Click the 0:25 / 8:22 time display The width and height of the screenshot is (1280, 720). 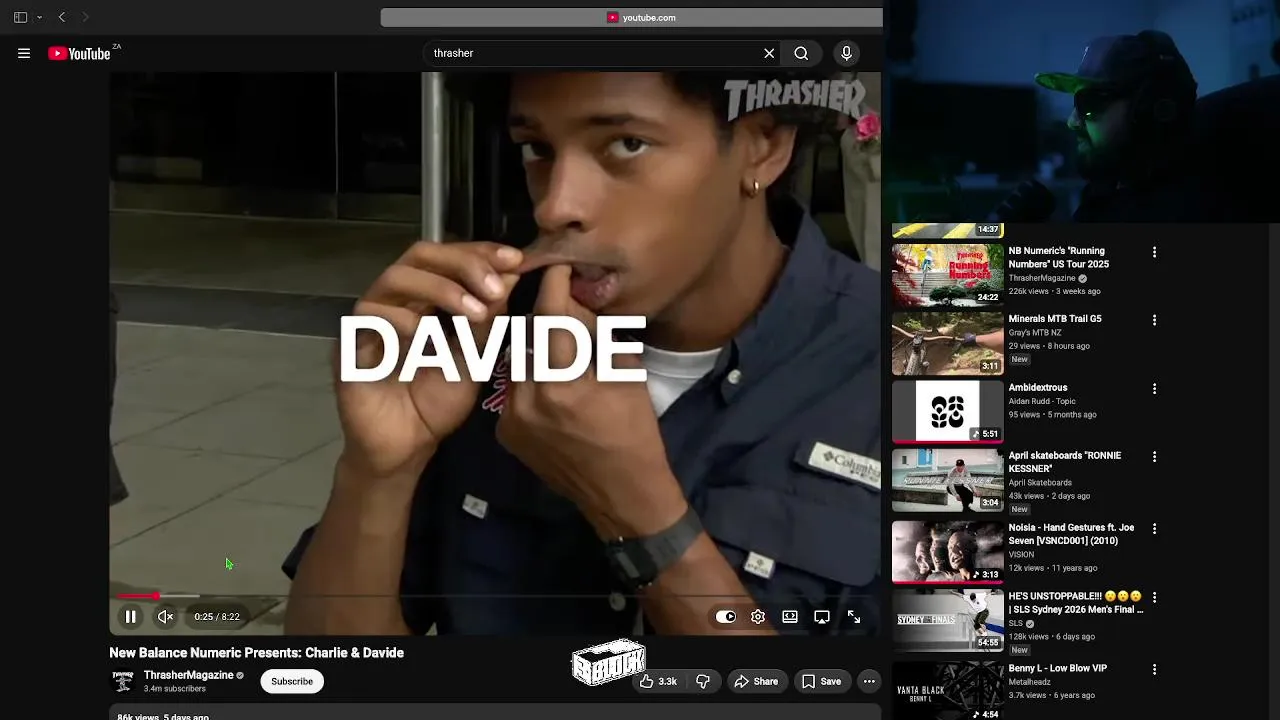[217, 617]
